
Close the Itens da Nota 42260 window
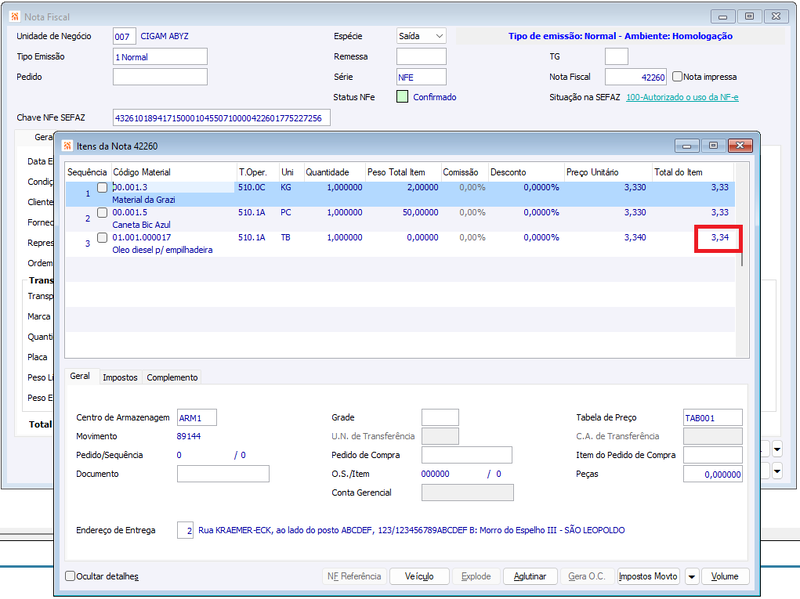click(x=740, y=146)
